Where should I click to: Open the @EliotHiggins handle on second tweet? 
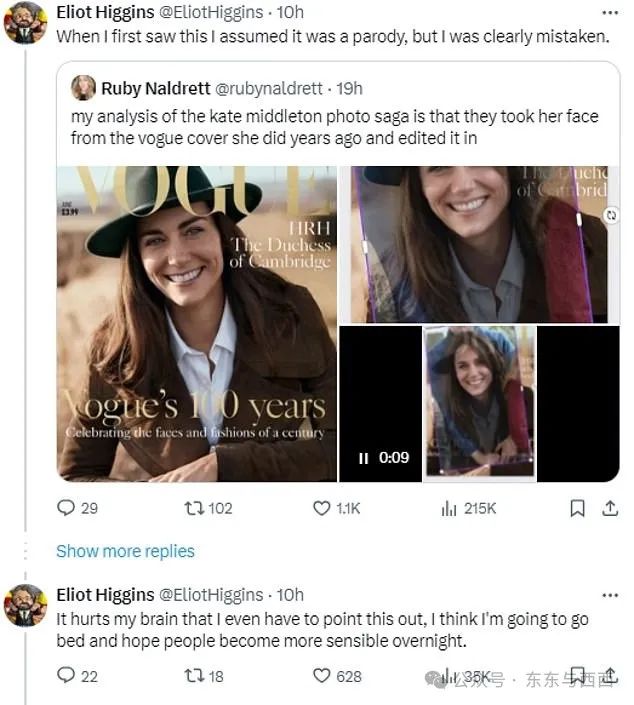(211, 595)
